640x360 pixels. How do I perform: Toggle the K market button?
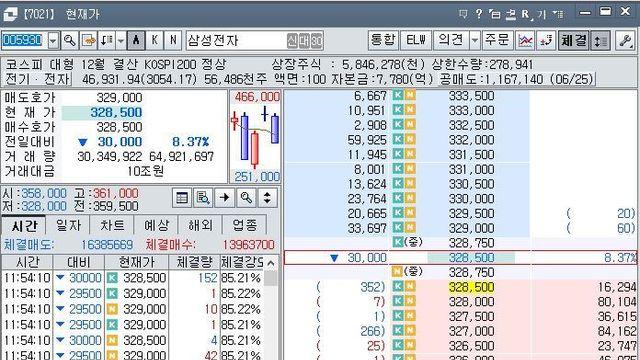pyautogui.click(x=155, y=40)
